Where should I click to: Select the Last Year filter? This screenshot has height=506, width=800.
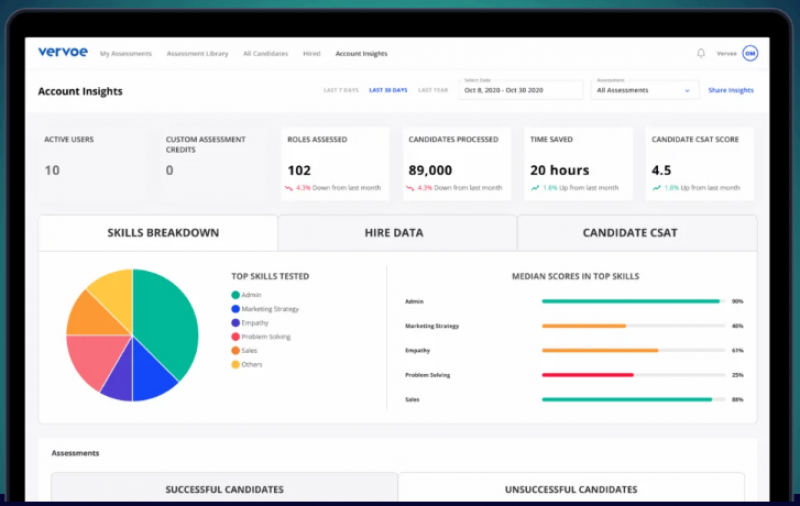[433, 90]
